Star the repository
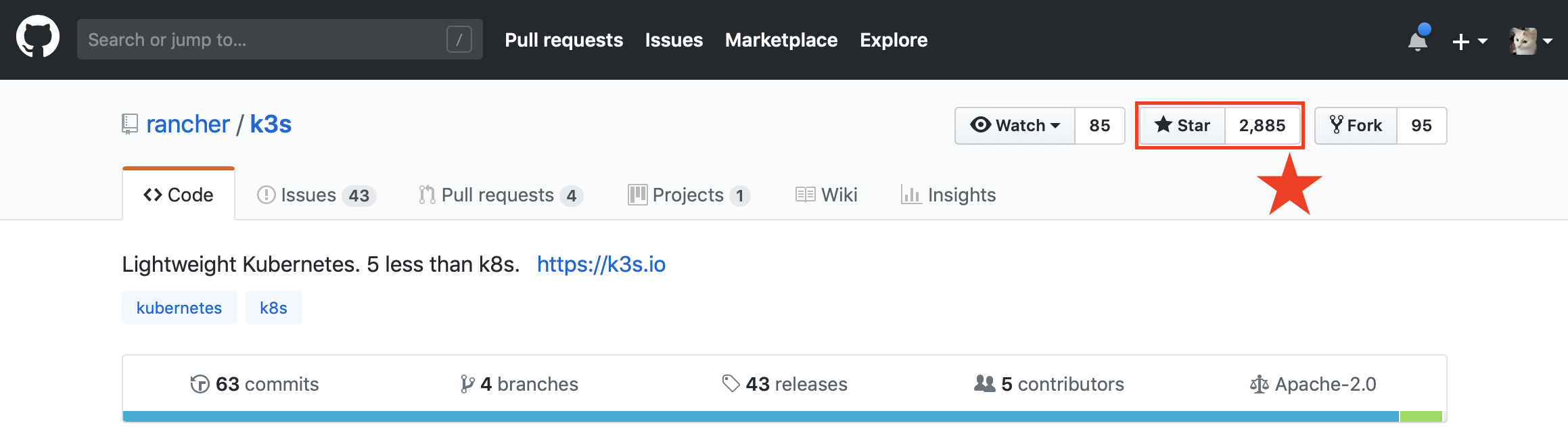The height and width of the screenshot is (434, 1568). click(x=1182, y=125)
